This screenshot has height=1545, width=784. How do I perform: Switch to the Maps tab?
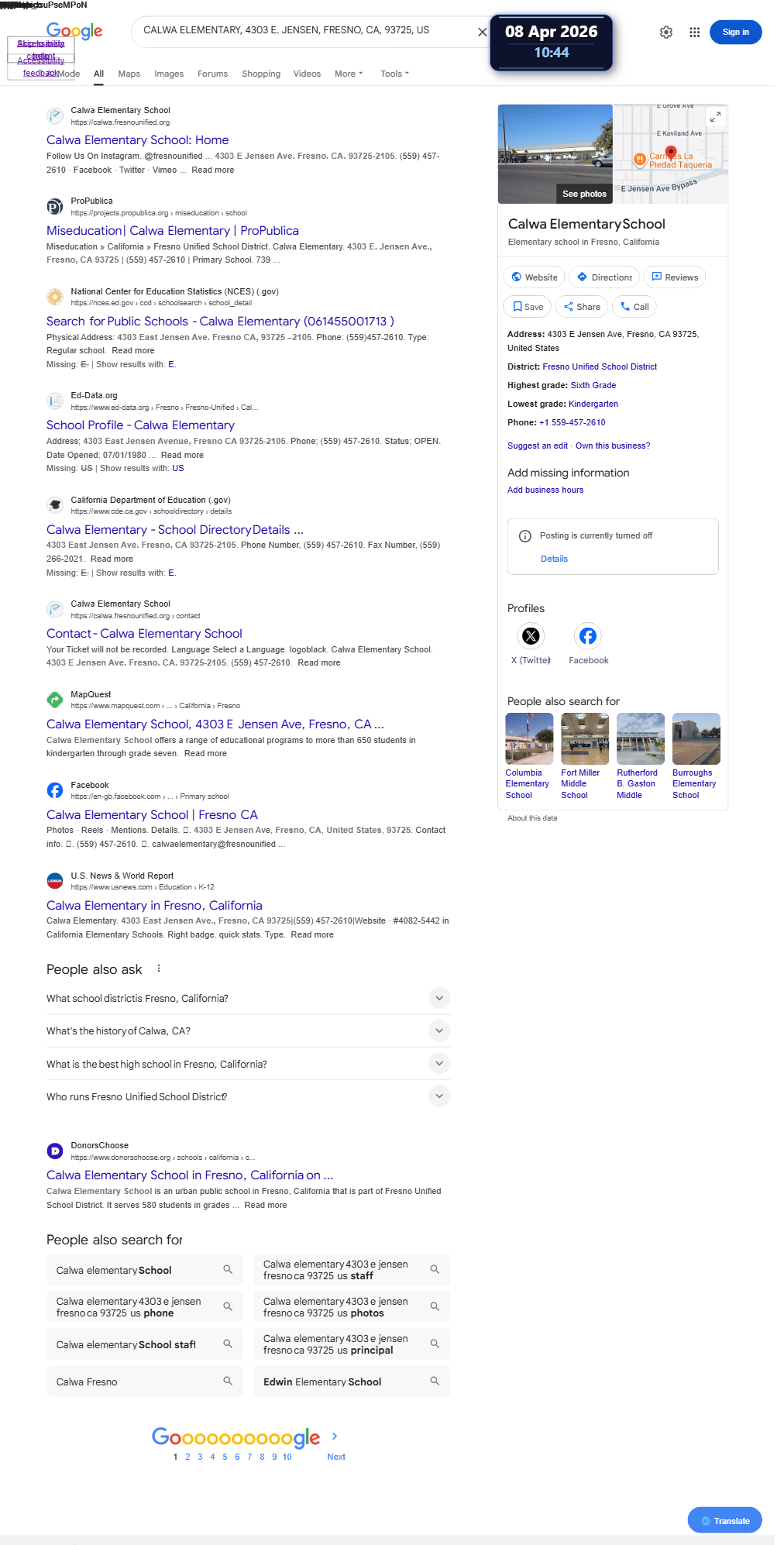pos(129,74)
